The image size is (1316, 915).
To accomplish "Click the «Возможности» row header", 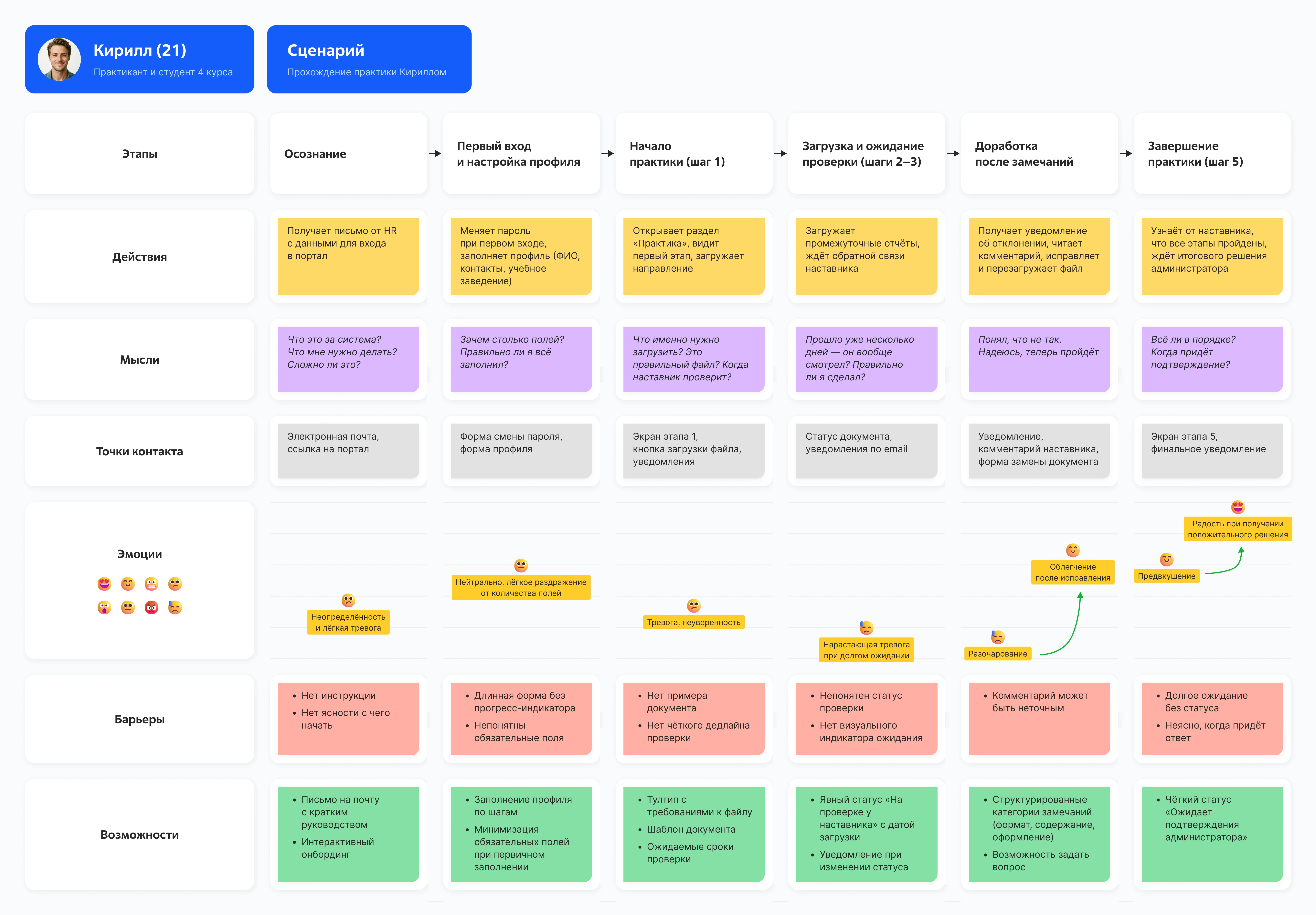I will (x=140, y=834).
